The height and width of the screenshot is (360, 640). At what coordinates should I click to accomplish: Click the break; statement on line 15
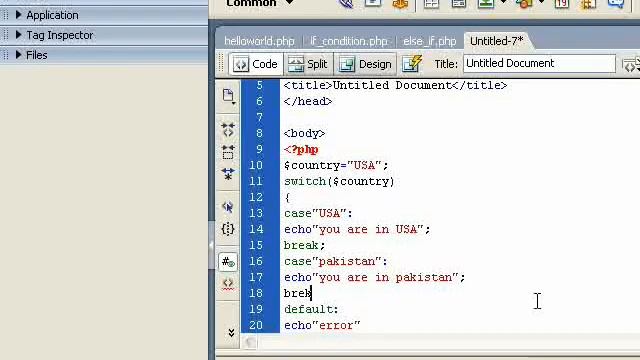tap(304, 245)
